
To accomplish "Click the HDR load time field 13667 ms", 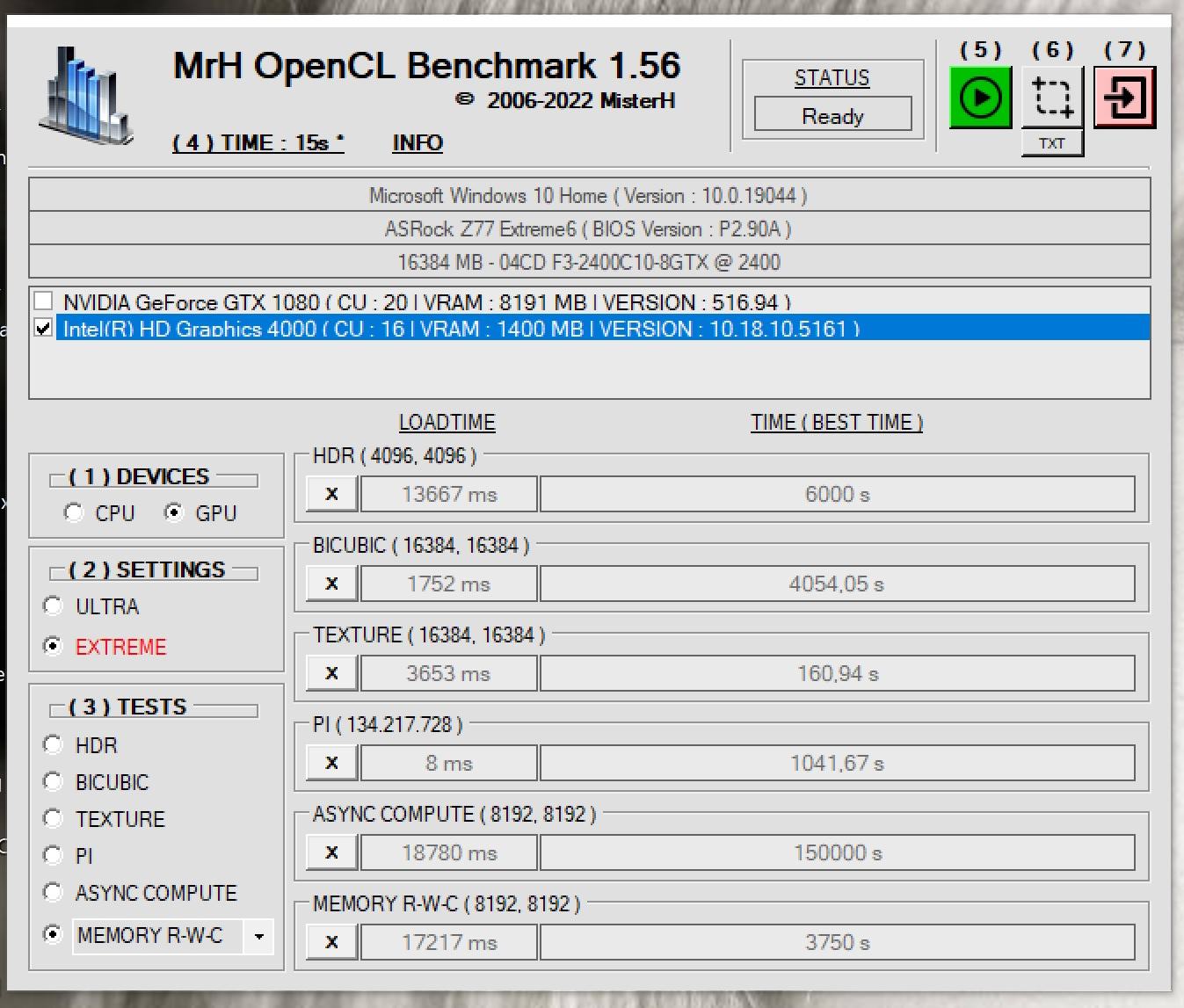I will [449, 494].
